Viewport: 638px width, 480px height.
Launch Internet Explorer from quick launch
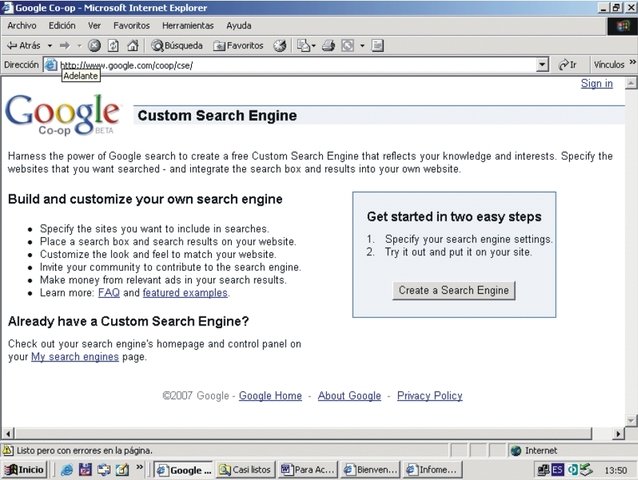coord(67,470)
